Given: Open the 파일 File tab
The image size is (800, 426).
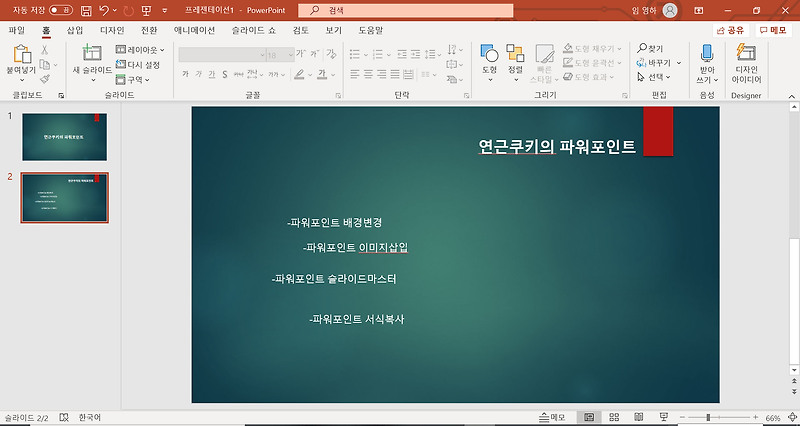Looking at the screenshot, I should click(16, 31).
